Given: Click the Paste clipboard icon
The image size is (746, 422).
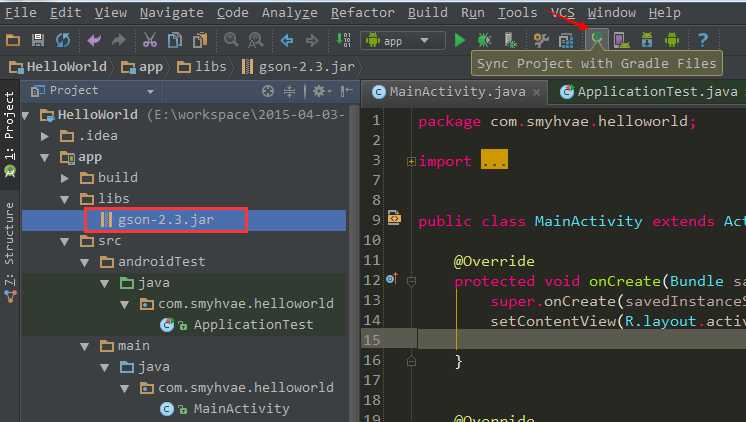Looking at the screenshot, I should pos(200,40).
